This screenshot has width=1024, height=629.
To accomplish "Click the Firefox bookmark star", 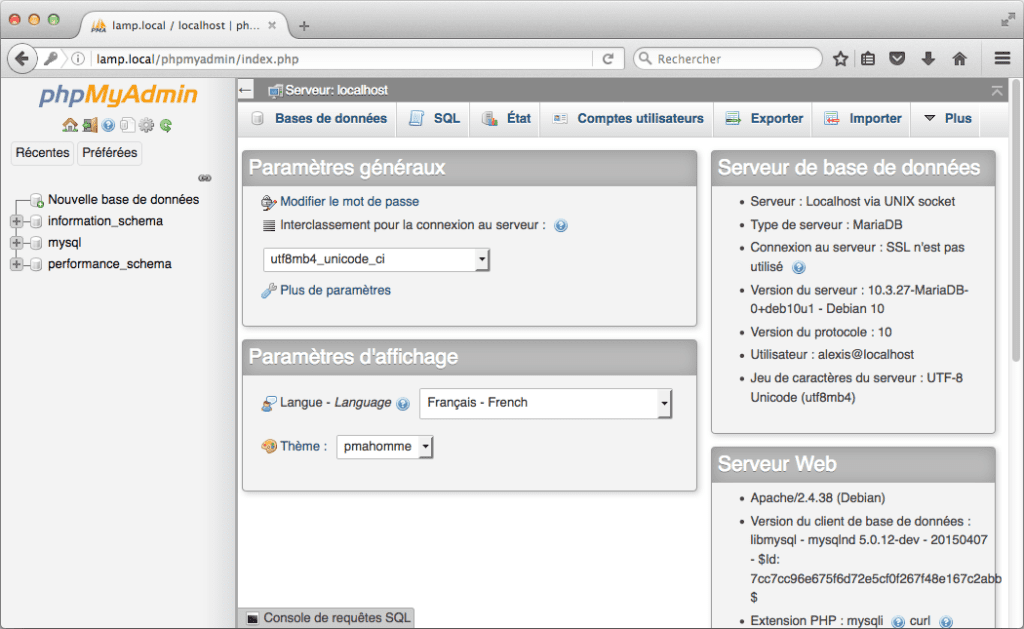I will (840, 59).
